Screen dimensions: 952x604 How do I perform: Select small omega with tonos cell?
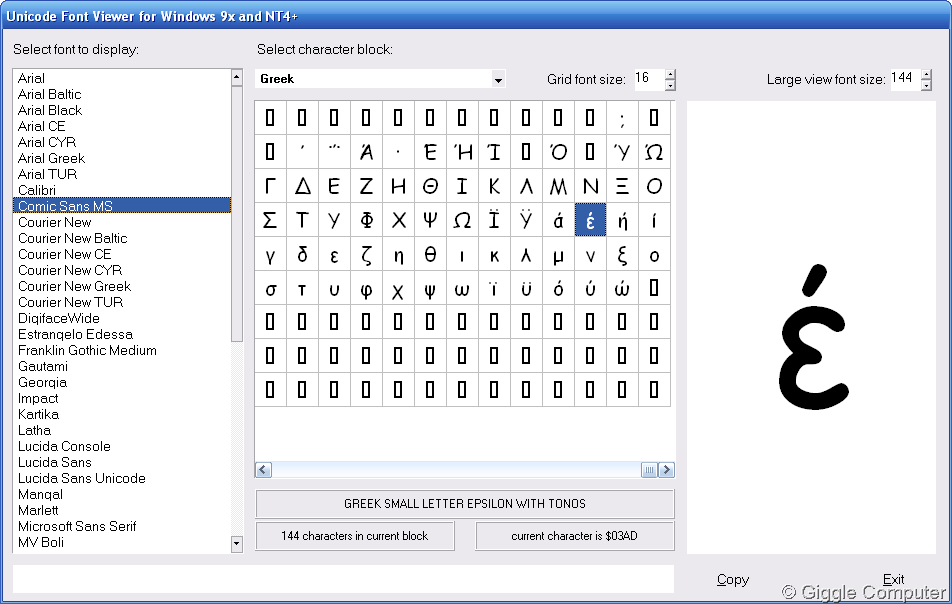click(622, 288)
